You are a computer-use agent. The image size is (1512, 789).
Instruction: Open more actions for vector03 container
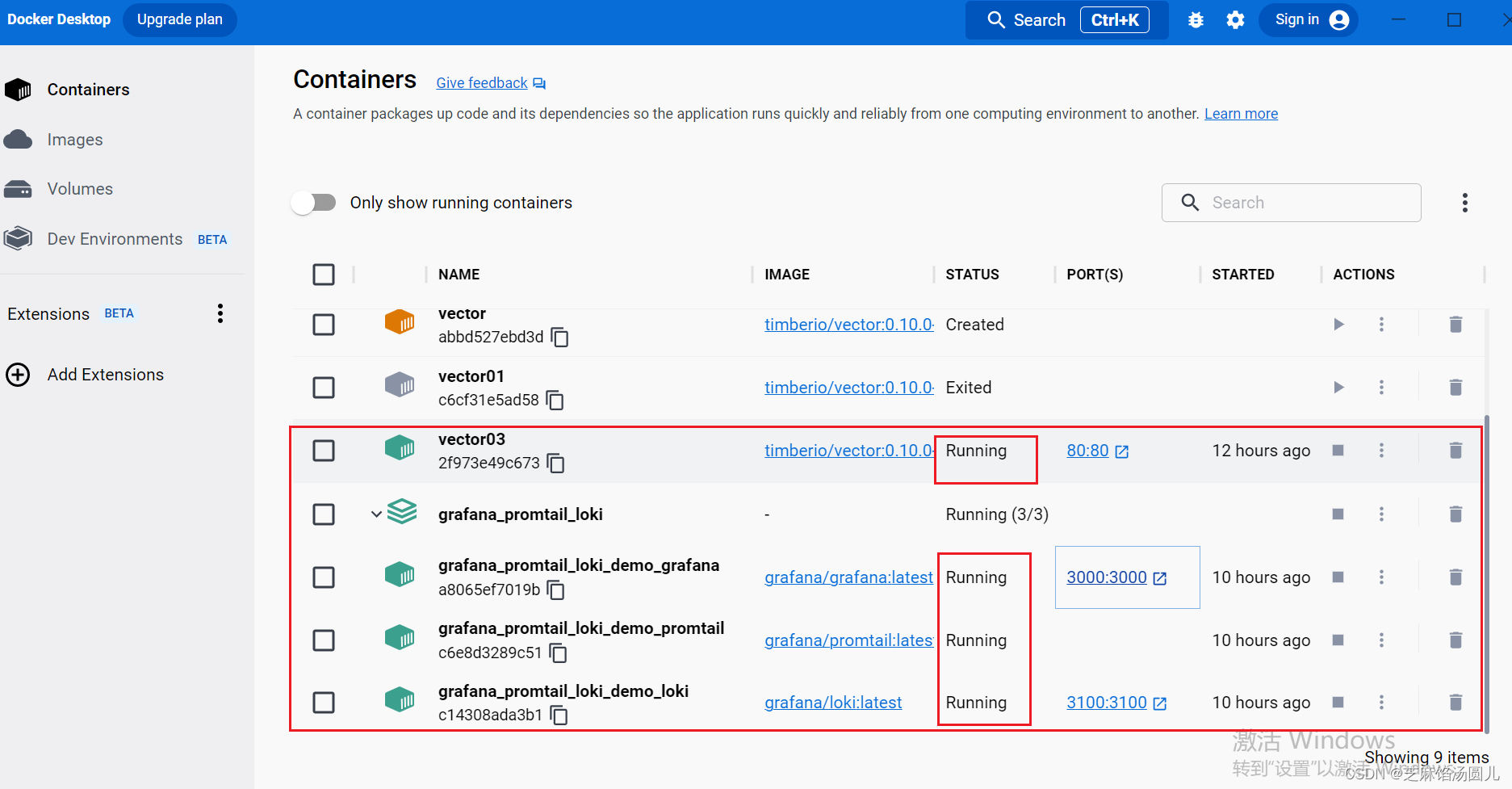[1381, 451]
